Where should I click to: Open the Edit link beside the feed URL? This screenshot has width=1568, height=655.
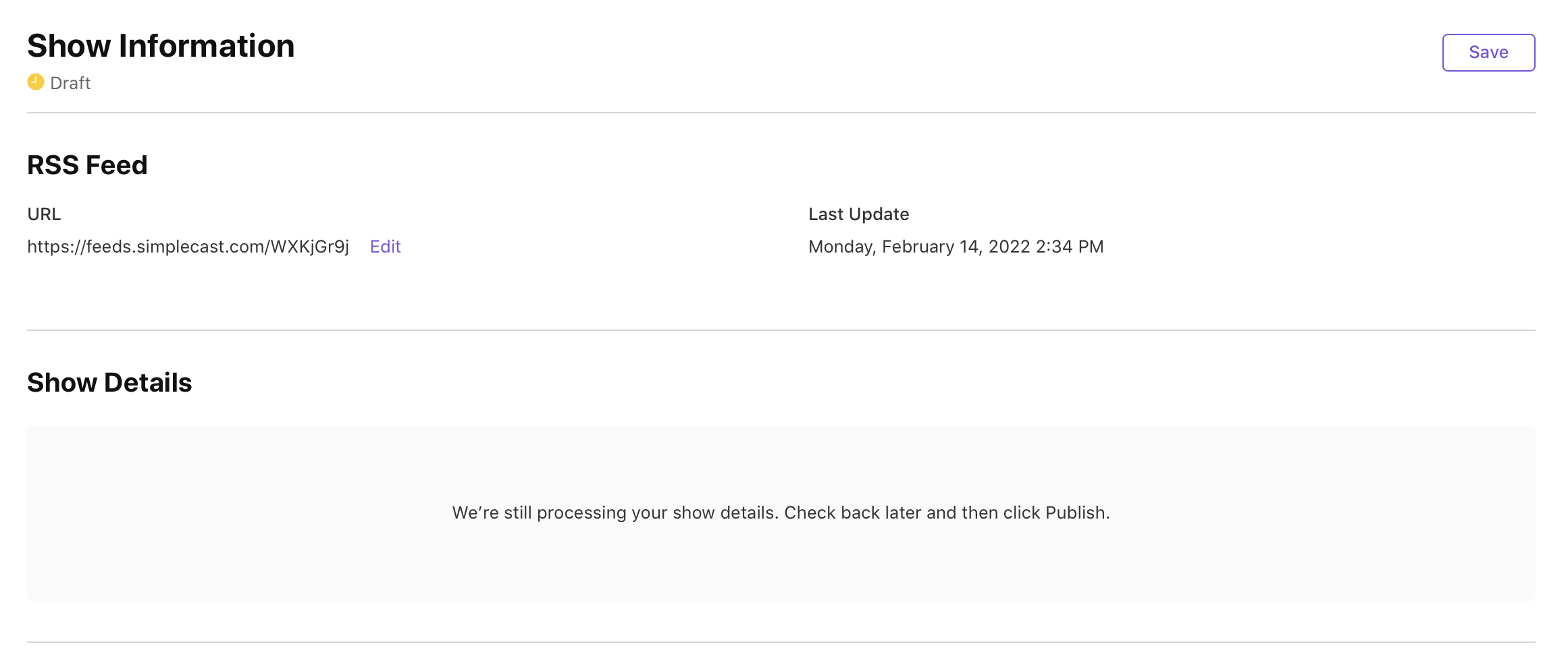[385, 247]
